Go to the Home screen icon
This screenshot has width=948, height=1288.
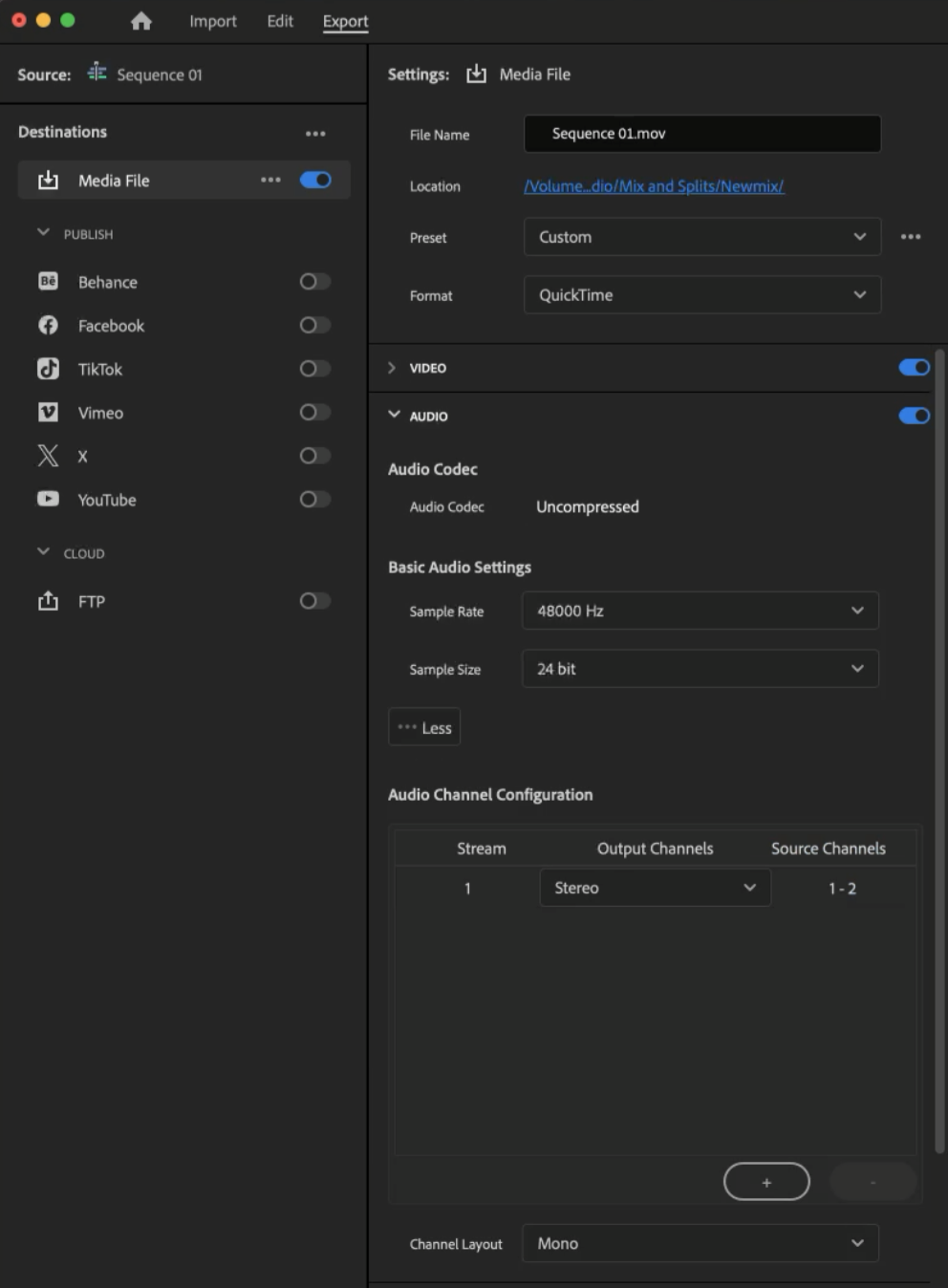[141, 21]
